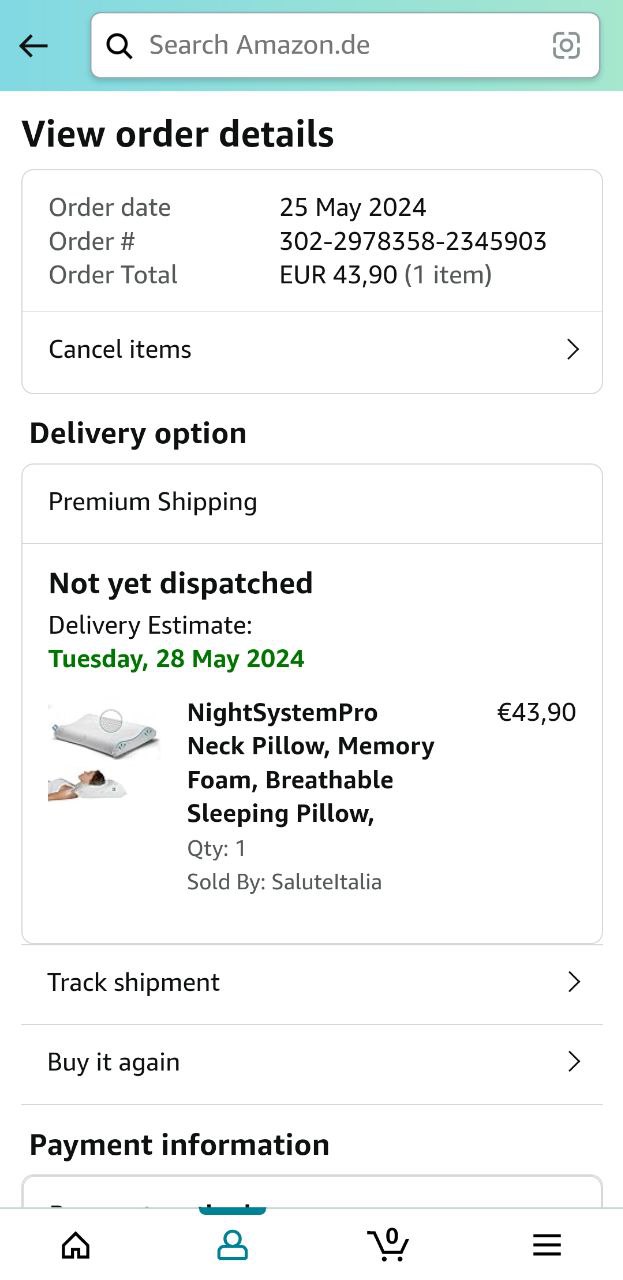The height and width of the screenshot is (1280, 623).
Task: Go to Home tab icon
Action: pos(76,1244)
